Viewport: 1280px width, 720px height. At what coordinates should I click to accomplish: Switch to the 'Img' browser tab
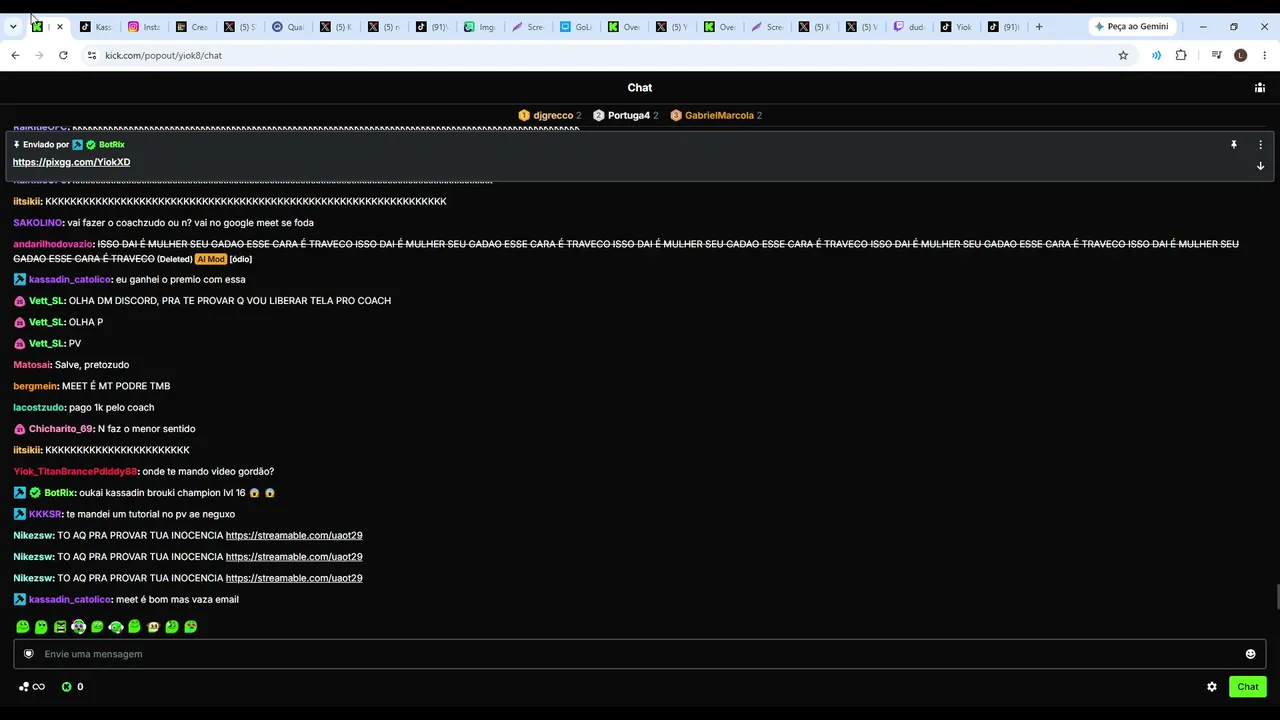coord(480,27)
